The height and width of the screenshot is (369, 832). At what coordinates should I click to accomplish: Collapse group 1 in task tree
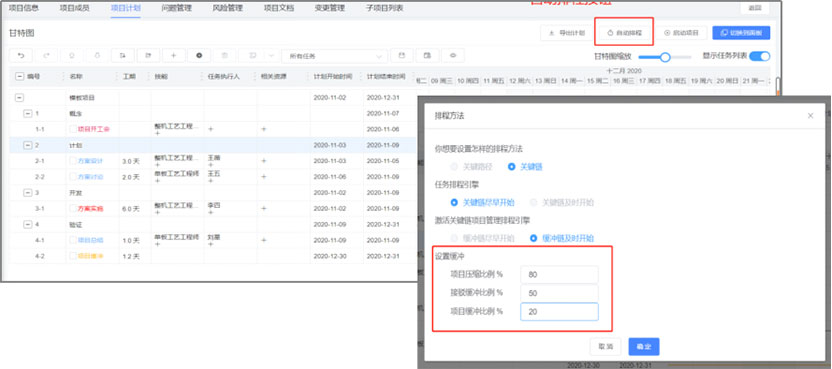[28, 113]
